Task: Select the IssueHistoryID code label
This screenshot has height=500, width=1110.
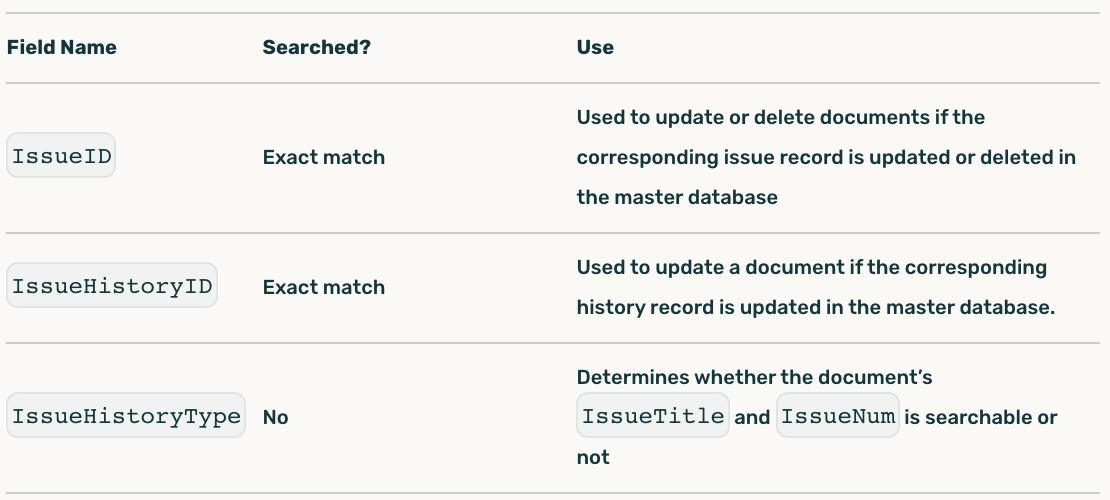Action: click(112, 287)
